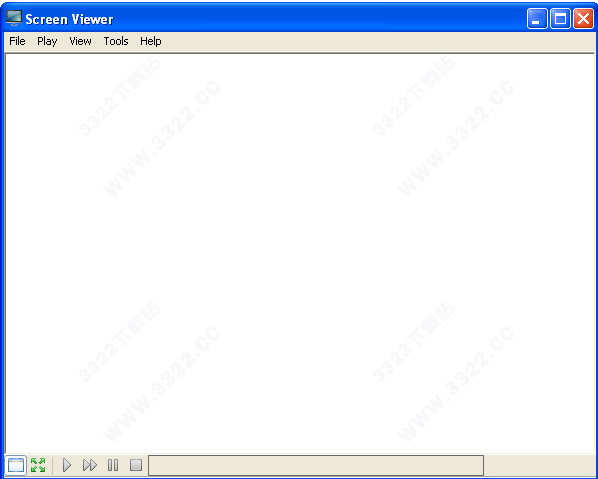Minimize the Screen Viewer window

537,19
